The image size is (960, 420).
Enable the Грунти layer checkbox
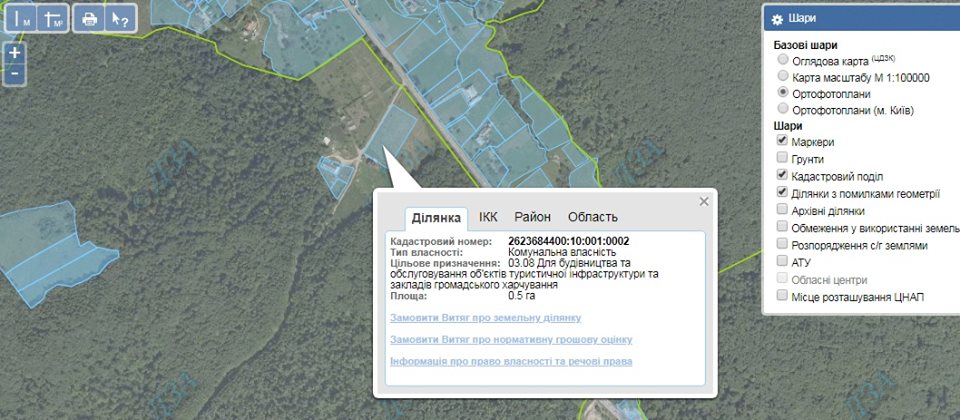(x=782, y=158)
